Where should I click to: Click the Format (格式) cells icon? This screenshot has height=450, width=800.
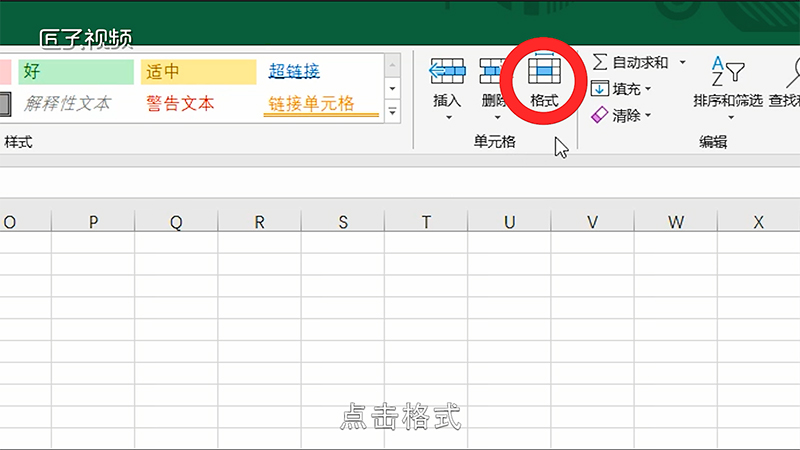(544, 70)
